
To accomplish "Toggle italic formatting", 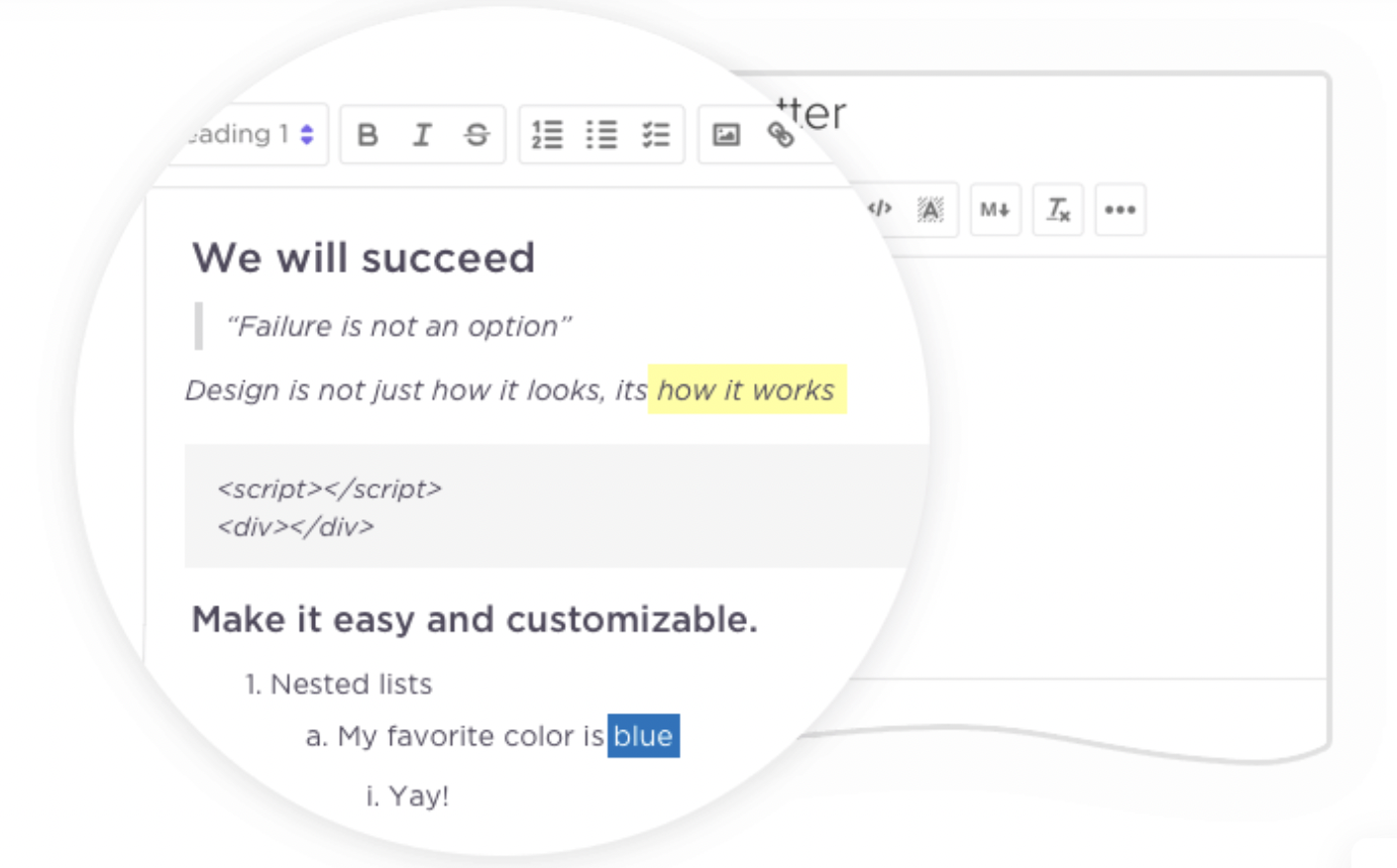I will tap(422, 135).
